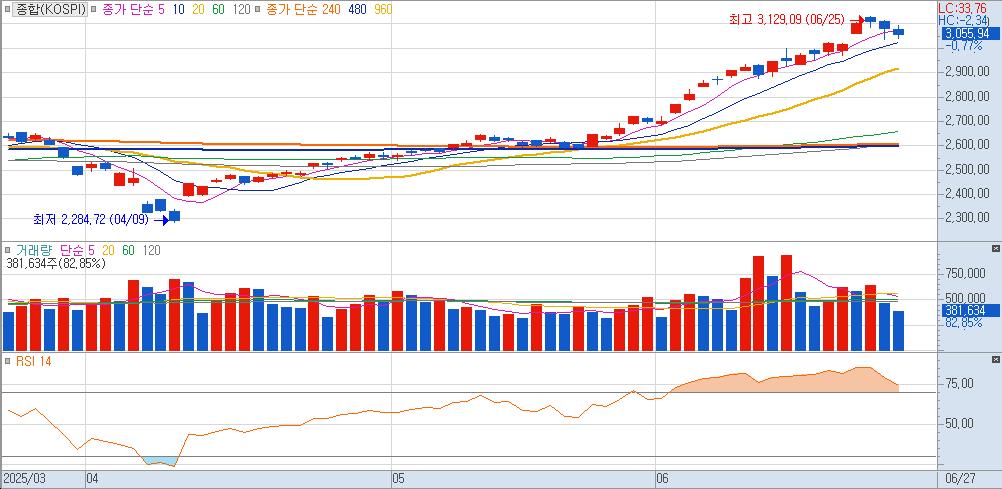Click the current price tag 3,055.94
This screenshot has width=1002, height=489.
[x=970, y=33]
